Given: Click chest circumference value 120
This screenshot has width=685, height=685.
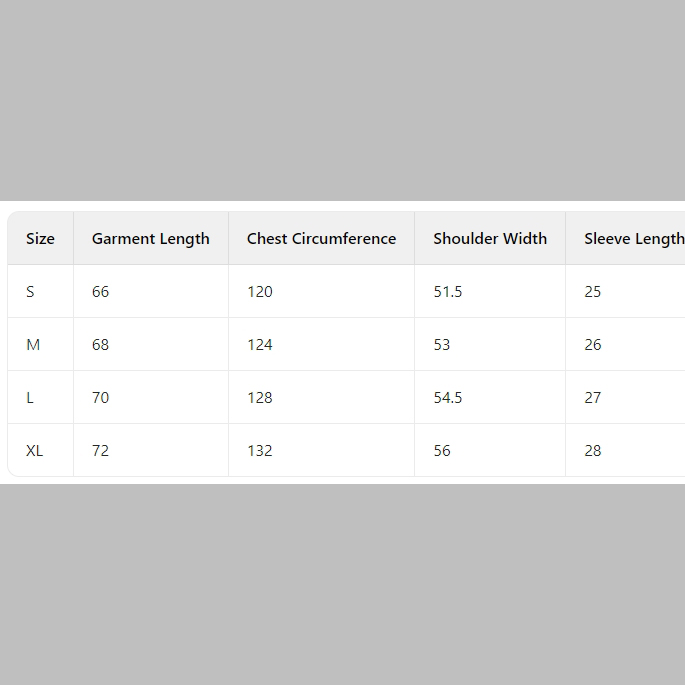Looking at the screenshot, I should click(x=260, y=291).
